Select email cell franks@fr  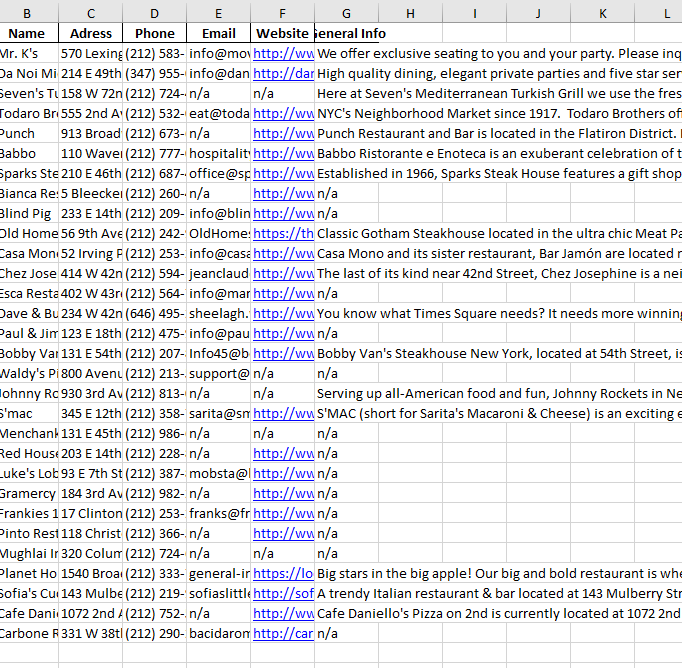click(218, 514)
